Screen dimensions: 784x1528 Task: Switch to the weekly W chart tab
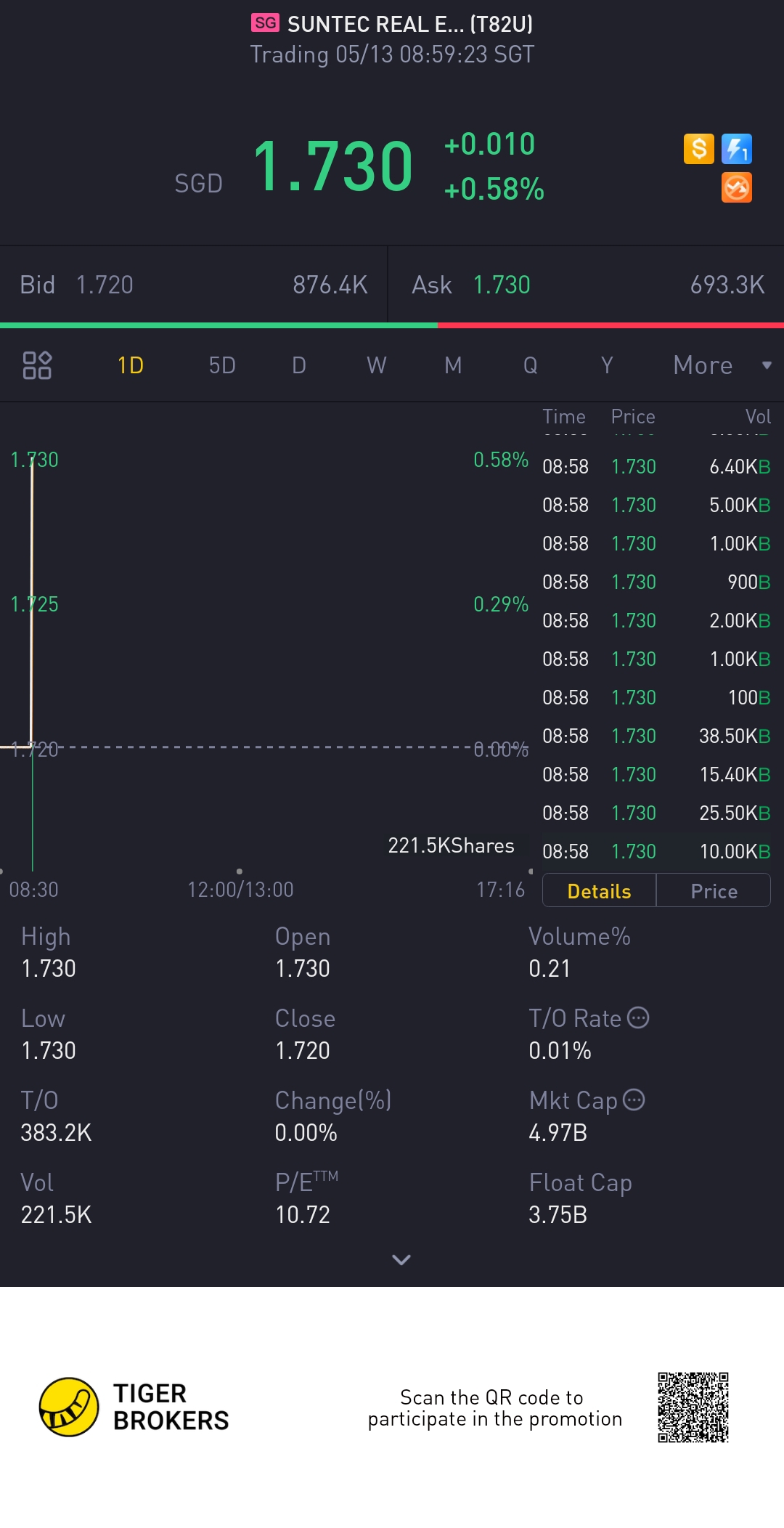(376, 365)
